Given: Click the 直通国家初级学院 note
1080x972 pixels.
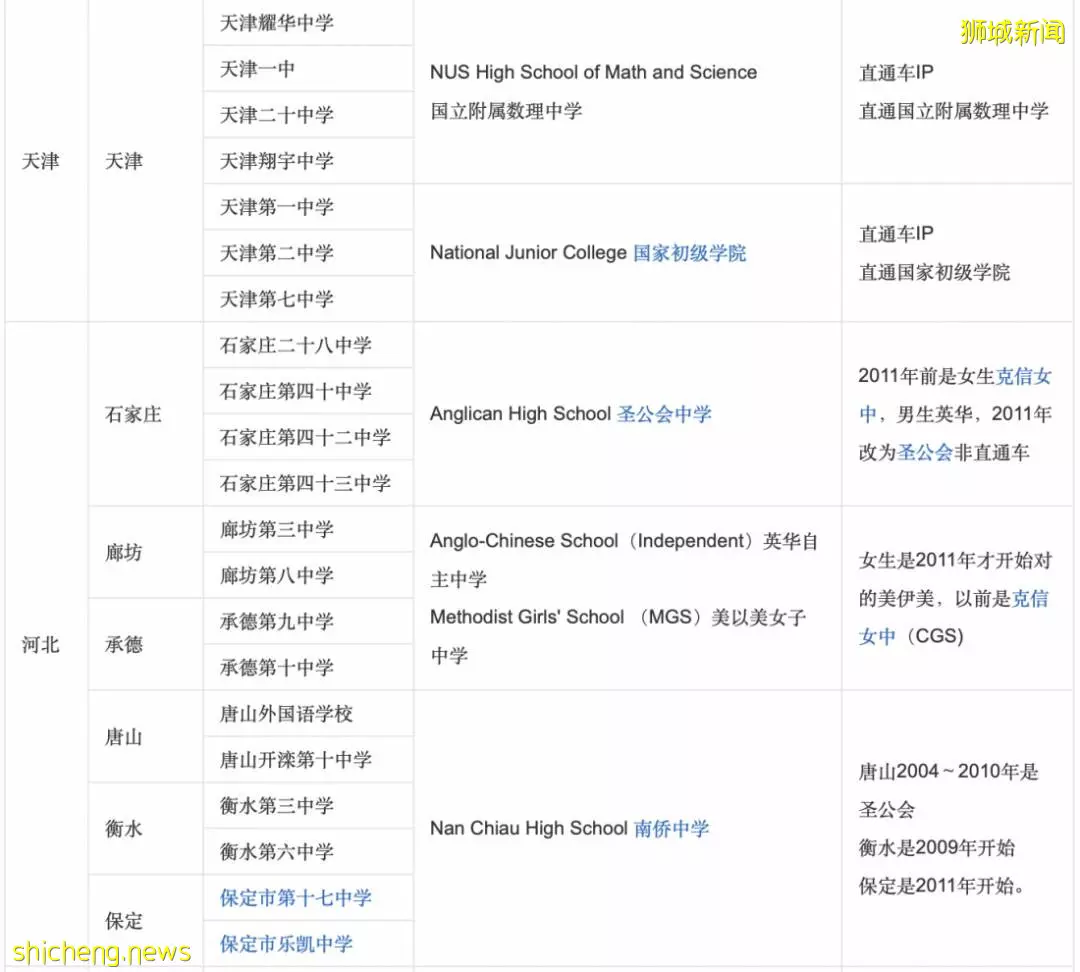Looking at the screenshot, I should [x=934, y=272].
